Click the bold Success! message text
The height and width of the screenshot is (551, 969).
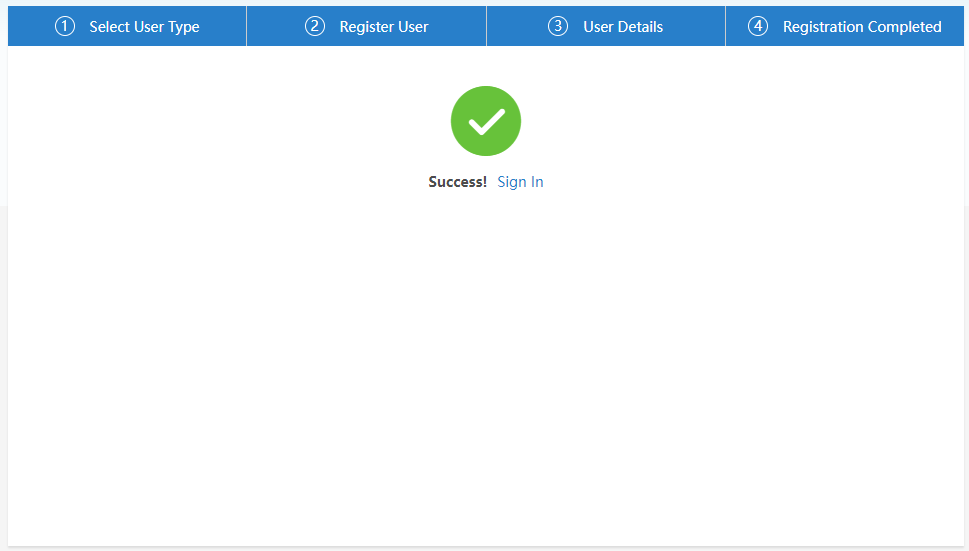457,182
